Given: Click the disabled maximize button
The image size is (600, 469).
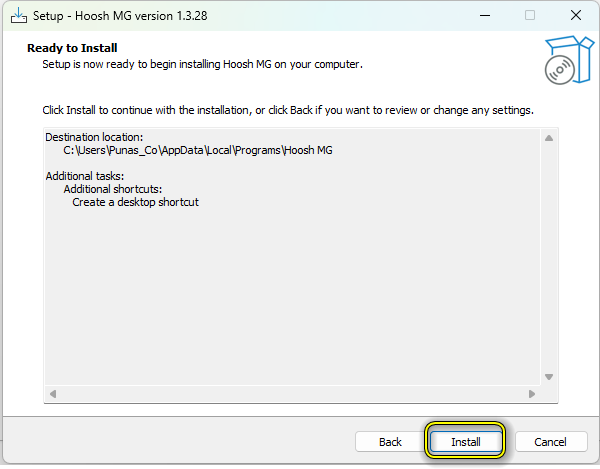Looking at the screenshot, I should tap(530, 16).
